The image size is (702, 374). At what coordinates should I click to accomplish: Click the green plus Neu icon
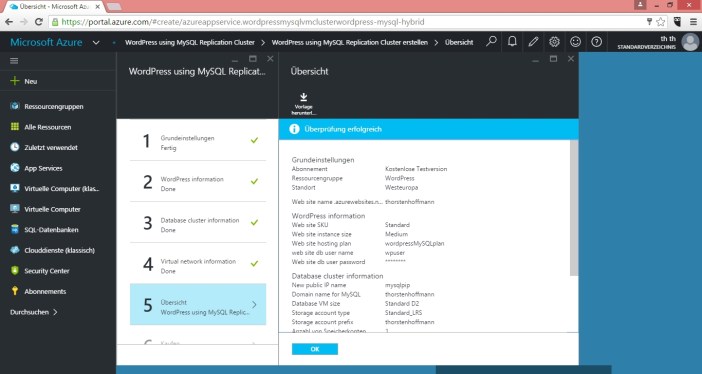pyautogui.click(x=15, y=81)
